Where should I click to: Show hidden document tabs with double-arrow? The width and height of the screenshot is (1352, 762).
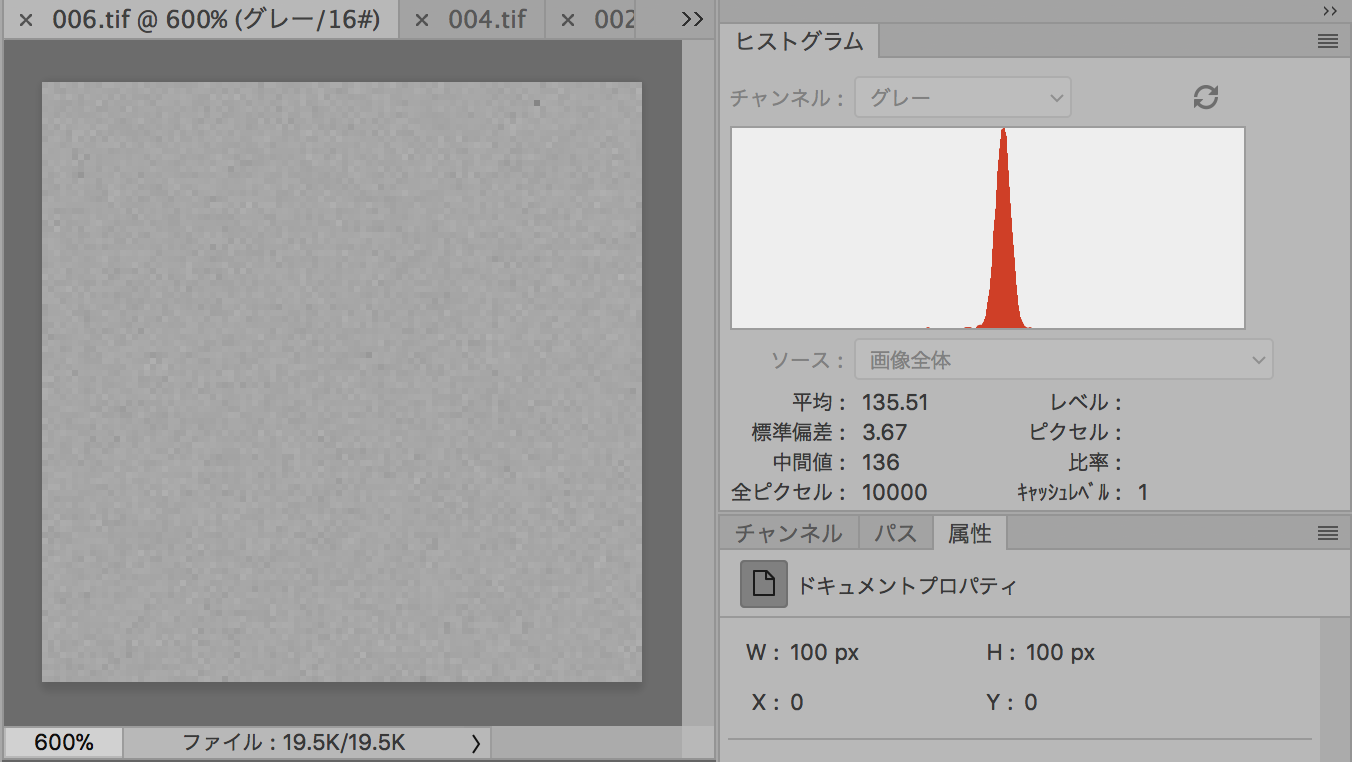click(691, 20)
